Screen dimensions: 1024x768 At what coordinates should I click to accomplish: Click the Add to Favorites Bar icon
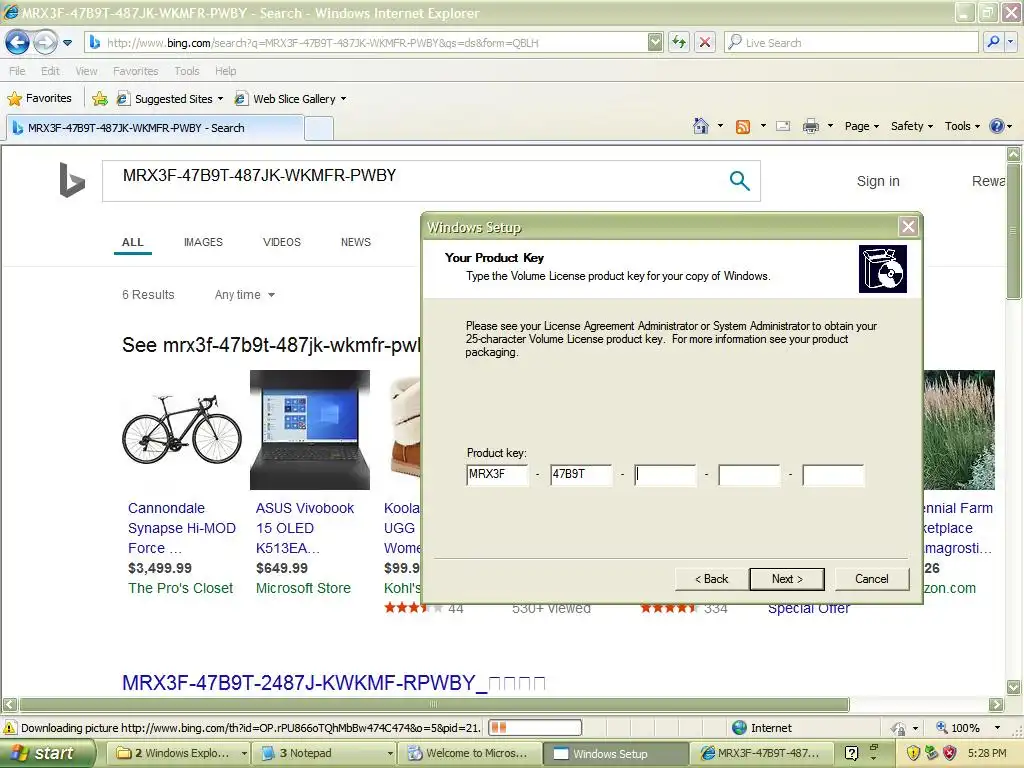click(100, 99)
